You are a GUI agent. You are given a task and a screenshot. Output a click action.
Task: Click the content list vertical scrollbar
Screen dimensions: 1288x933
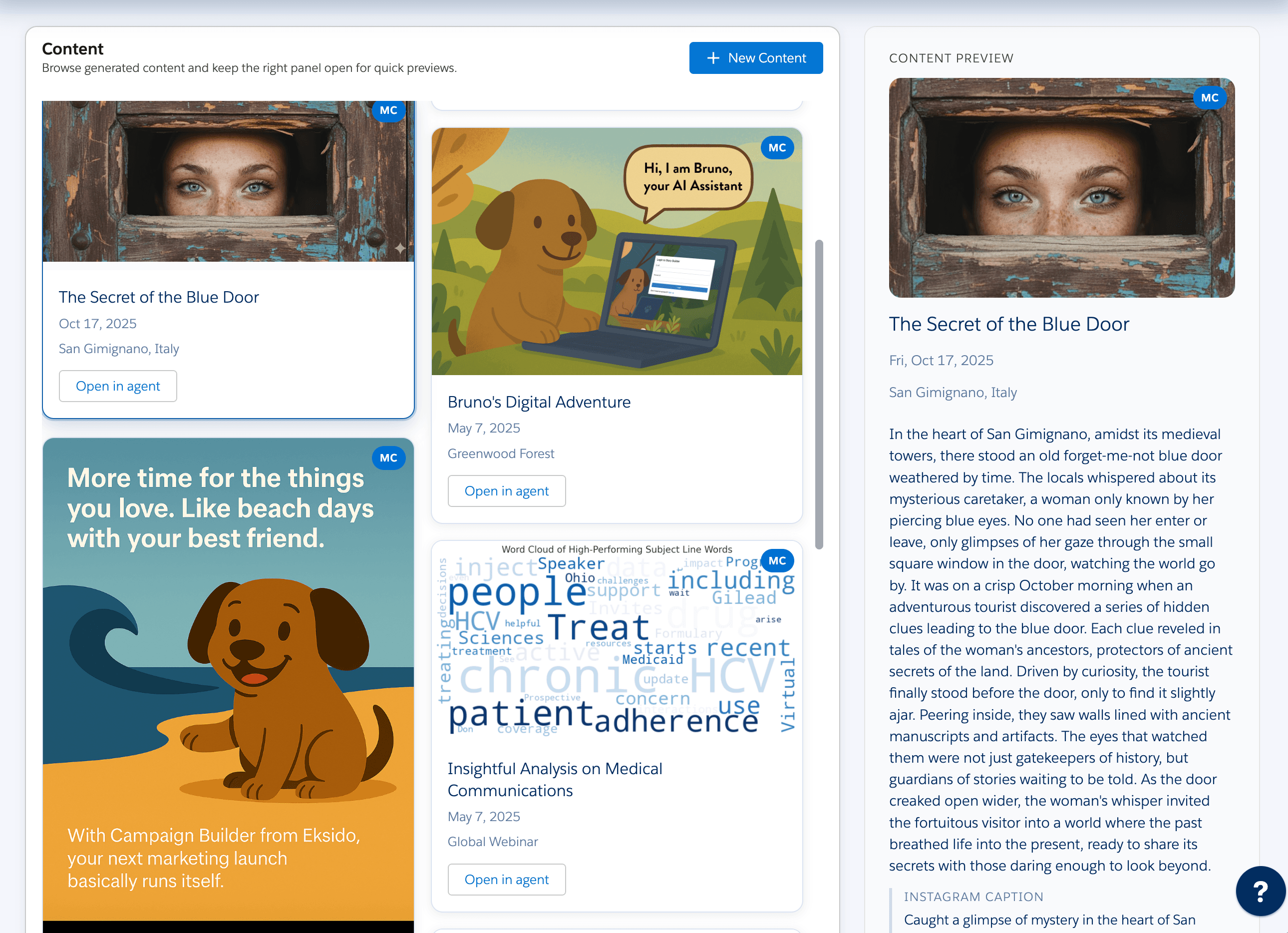pos(819,395)
